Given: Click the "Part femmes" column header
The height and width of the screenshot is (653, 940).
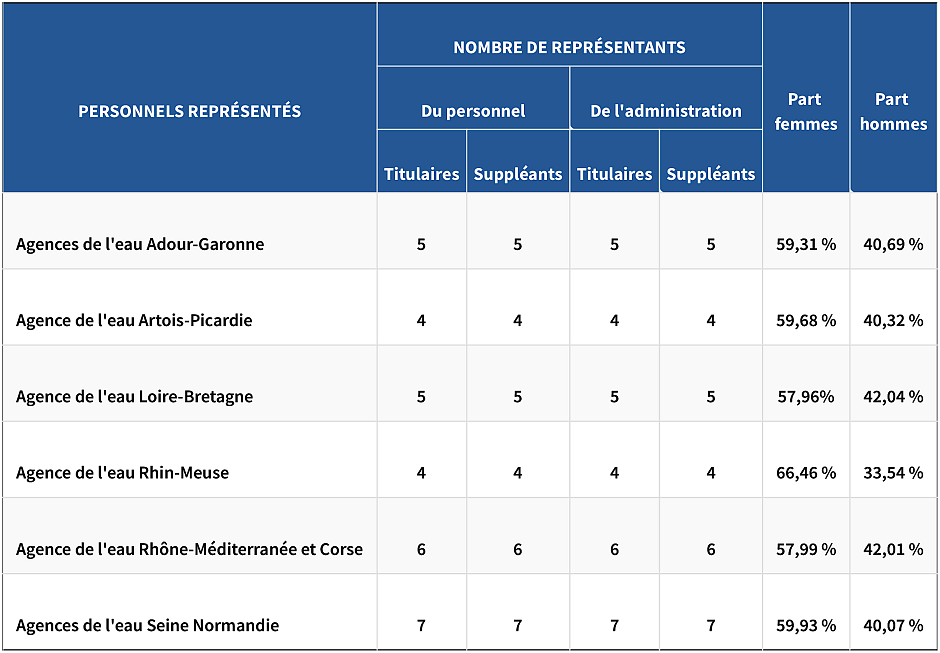Looking at the screenshot, I should (x=806, y=111).
